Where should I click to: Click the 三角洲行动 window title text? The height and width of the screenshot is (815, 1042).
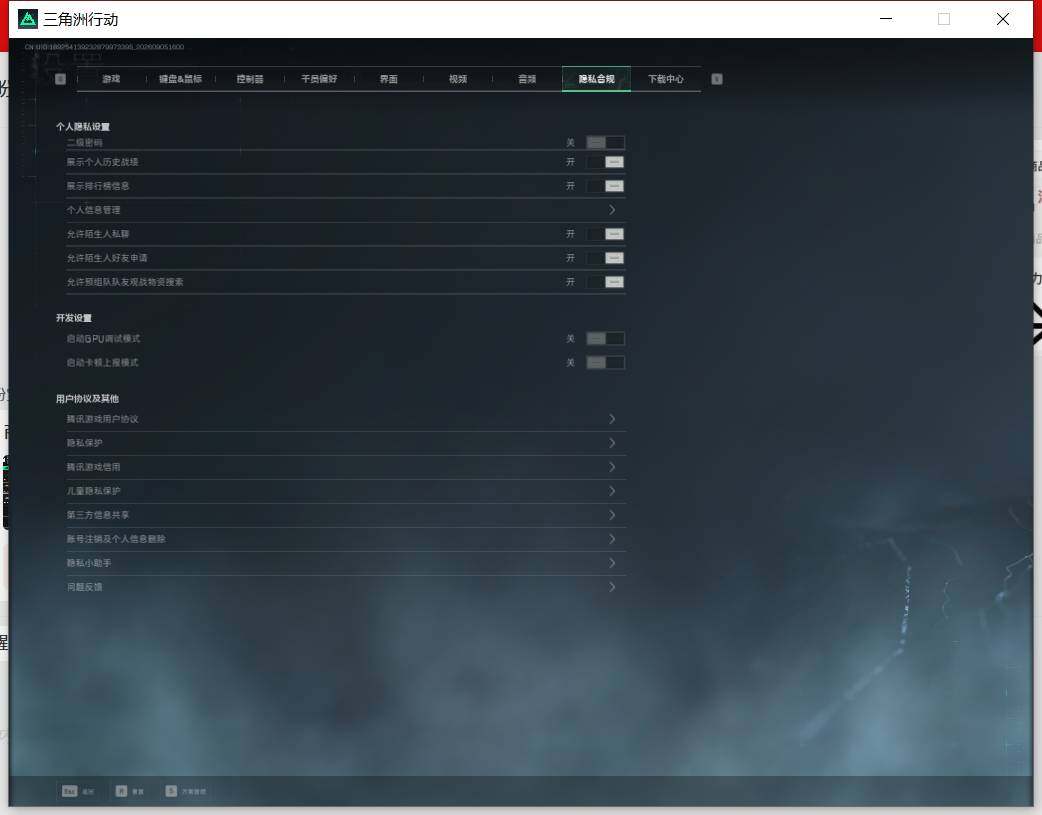coord(81,20)
